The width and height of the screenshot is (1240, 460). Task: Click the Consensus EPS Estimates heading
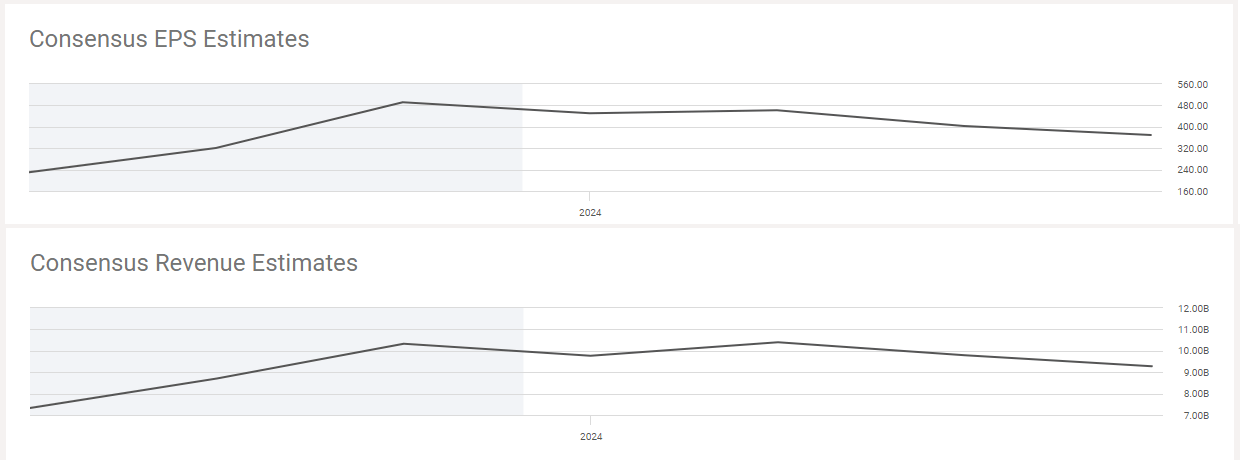169,39
